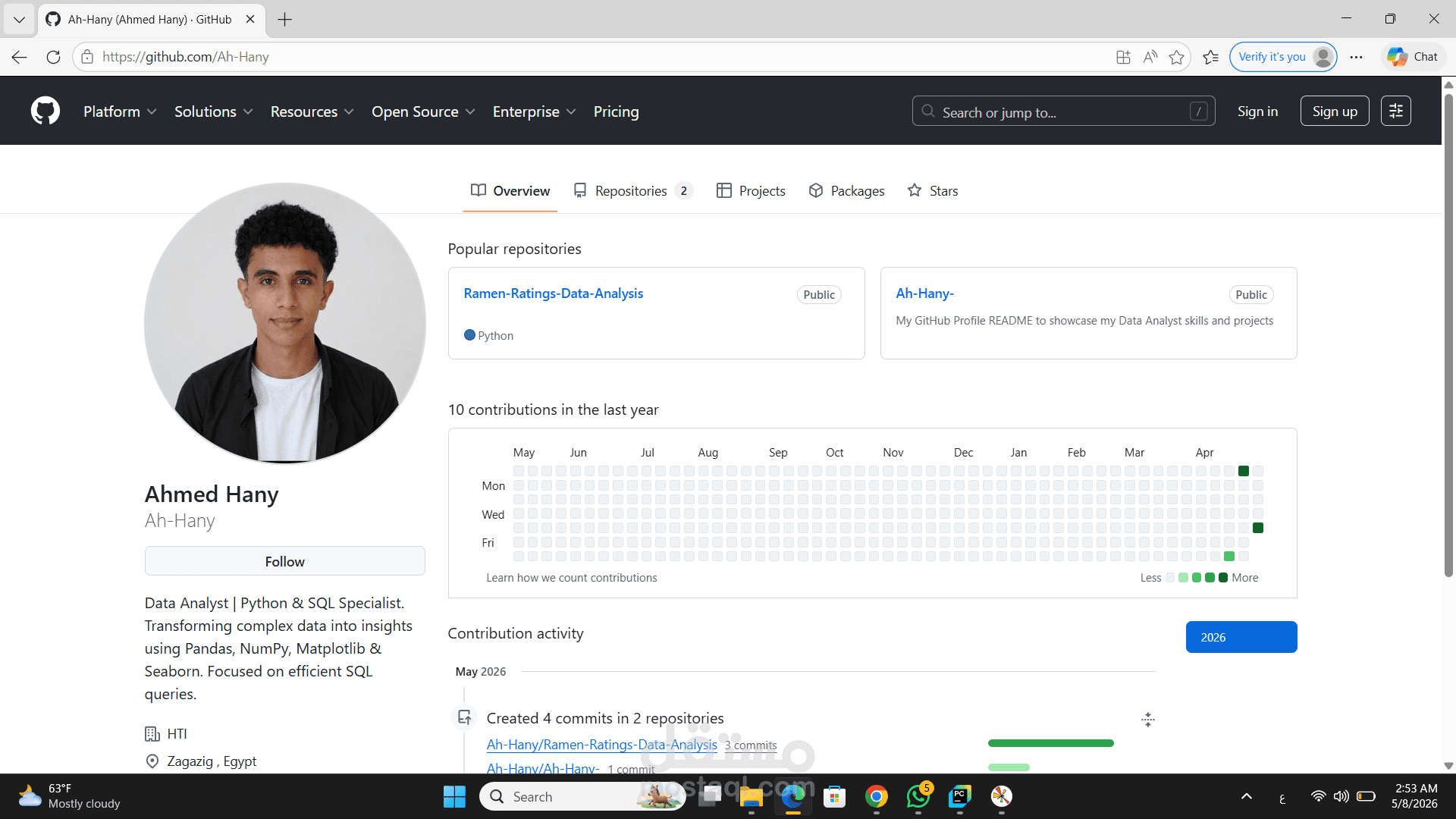Open the split screen icon in address bar
This screenshot has height=819, width=1456.
pyautogui.click(x=1123, y=57)
